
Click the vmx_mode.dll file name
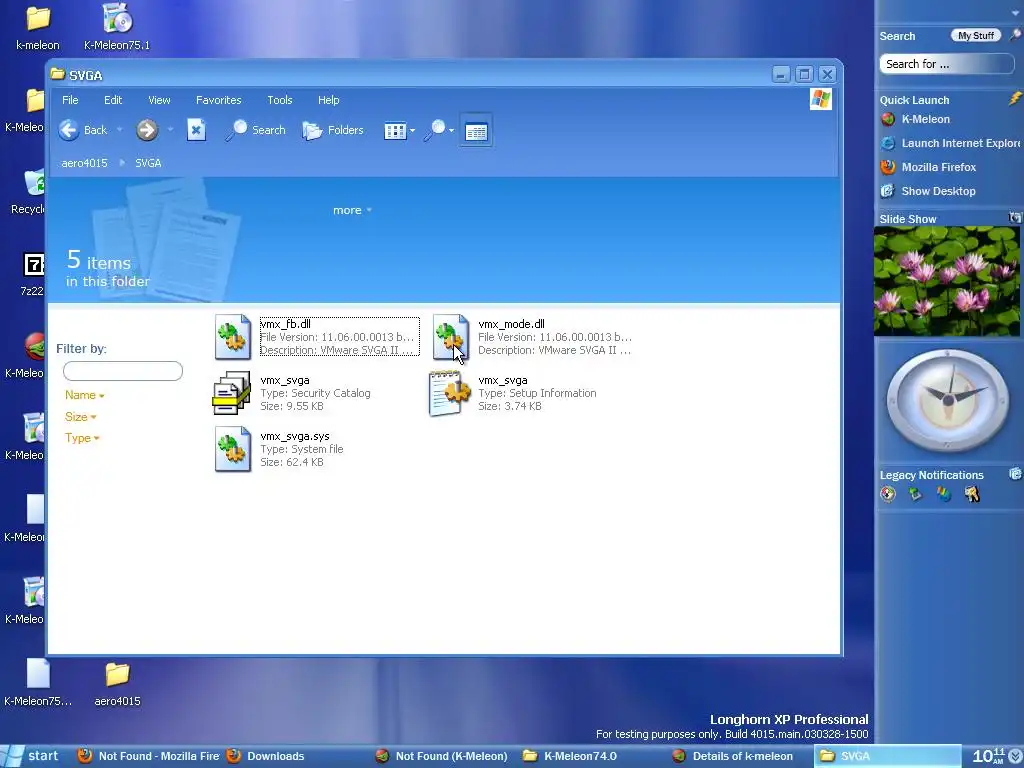pyautogui.click(x=511, y=324)
